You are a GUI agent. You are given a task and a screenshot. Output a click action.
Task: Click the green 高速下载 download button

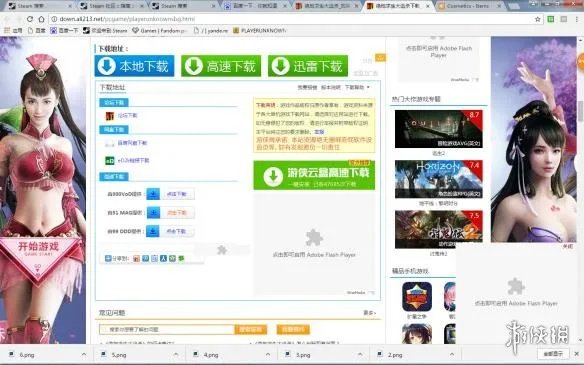pyautogui.click(x=221, y=66)
